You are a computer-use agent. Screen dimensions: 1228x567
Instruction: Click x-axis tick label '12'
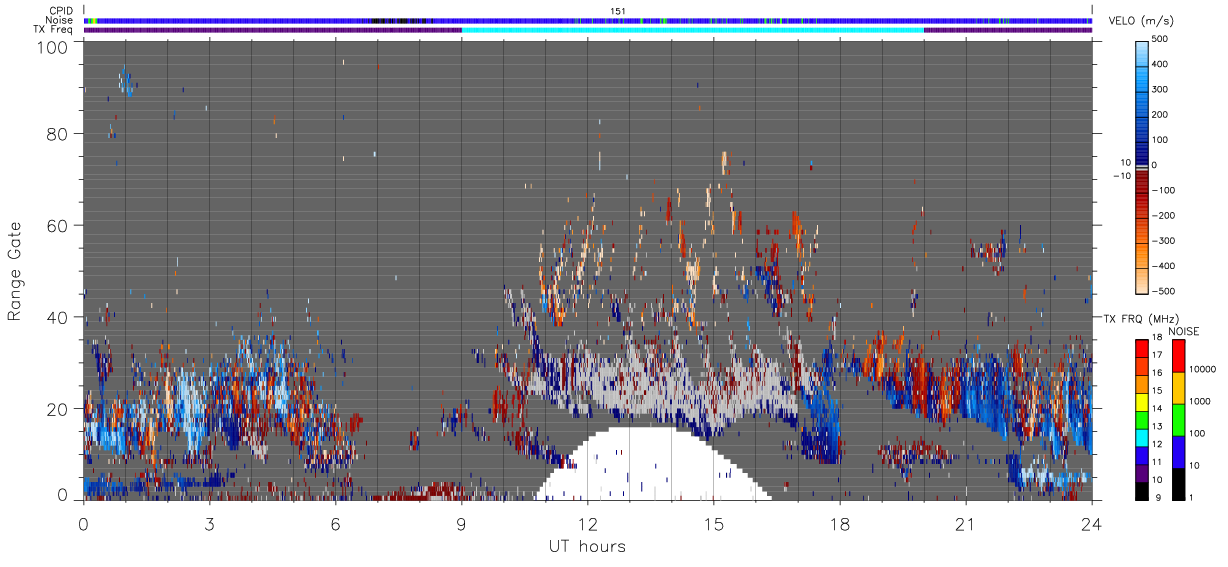[x=587, y=524]
